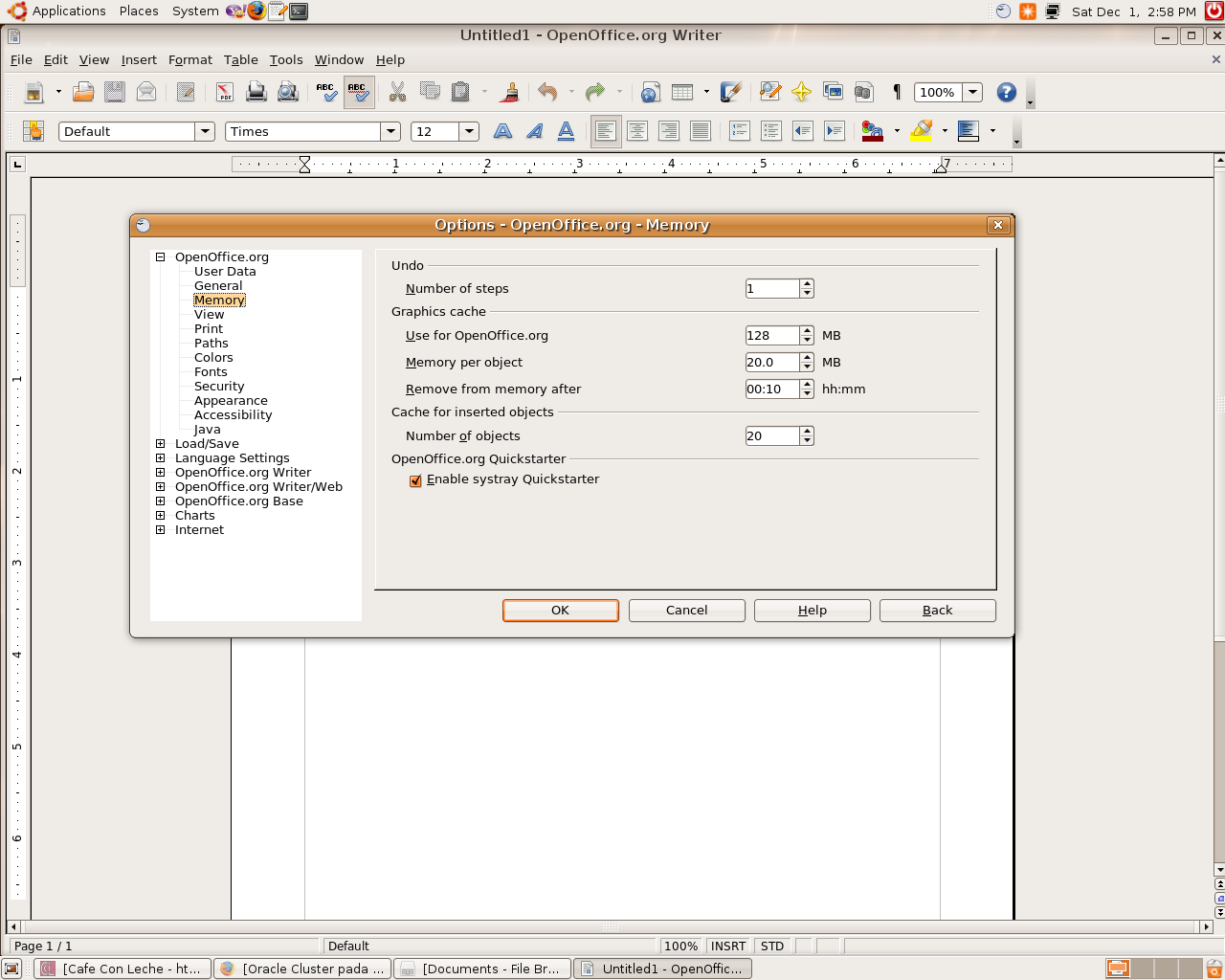Click the Gallery icon
Viewport: 1225px width, 980px height.
pyautogui.click(x=834, y=92)
